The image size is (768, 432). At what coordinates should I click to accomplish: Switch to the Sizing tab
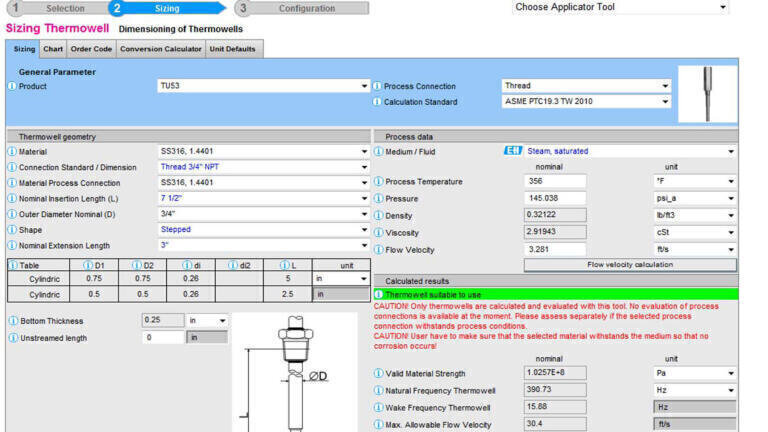click(x=24, y=49)
